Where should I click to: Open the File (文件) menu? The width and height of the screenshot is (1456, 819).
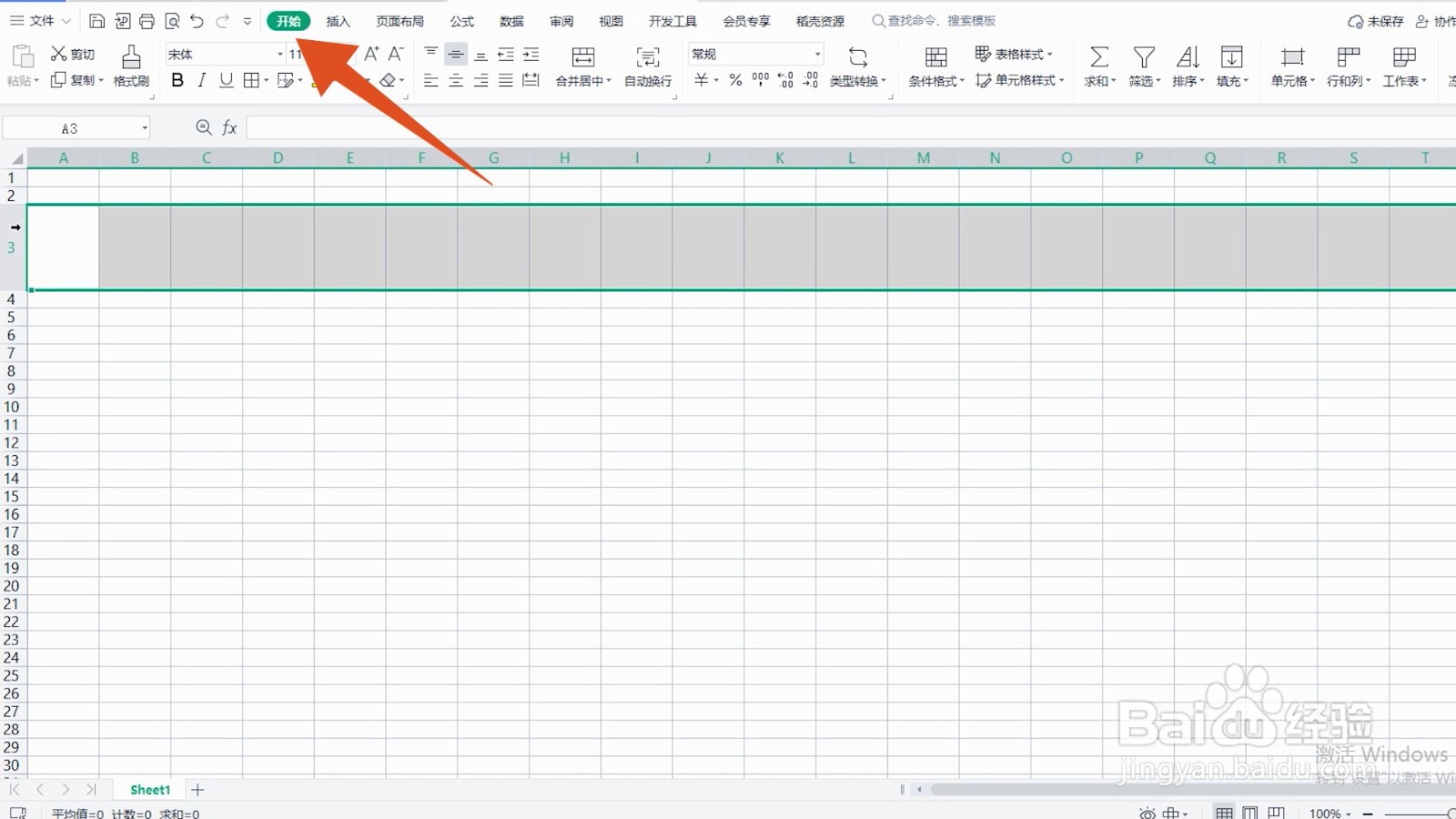(x=41, y=20)
